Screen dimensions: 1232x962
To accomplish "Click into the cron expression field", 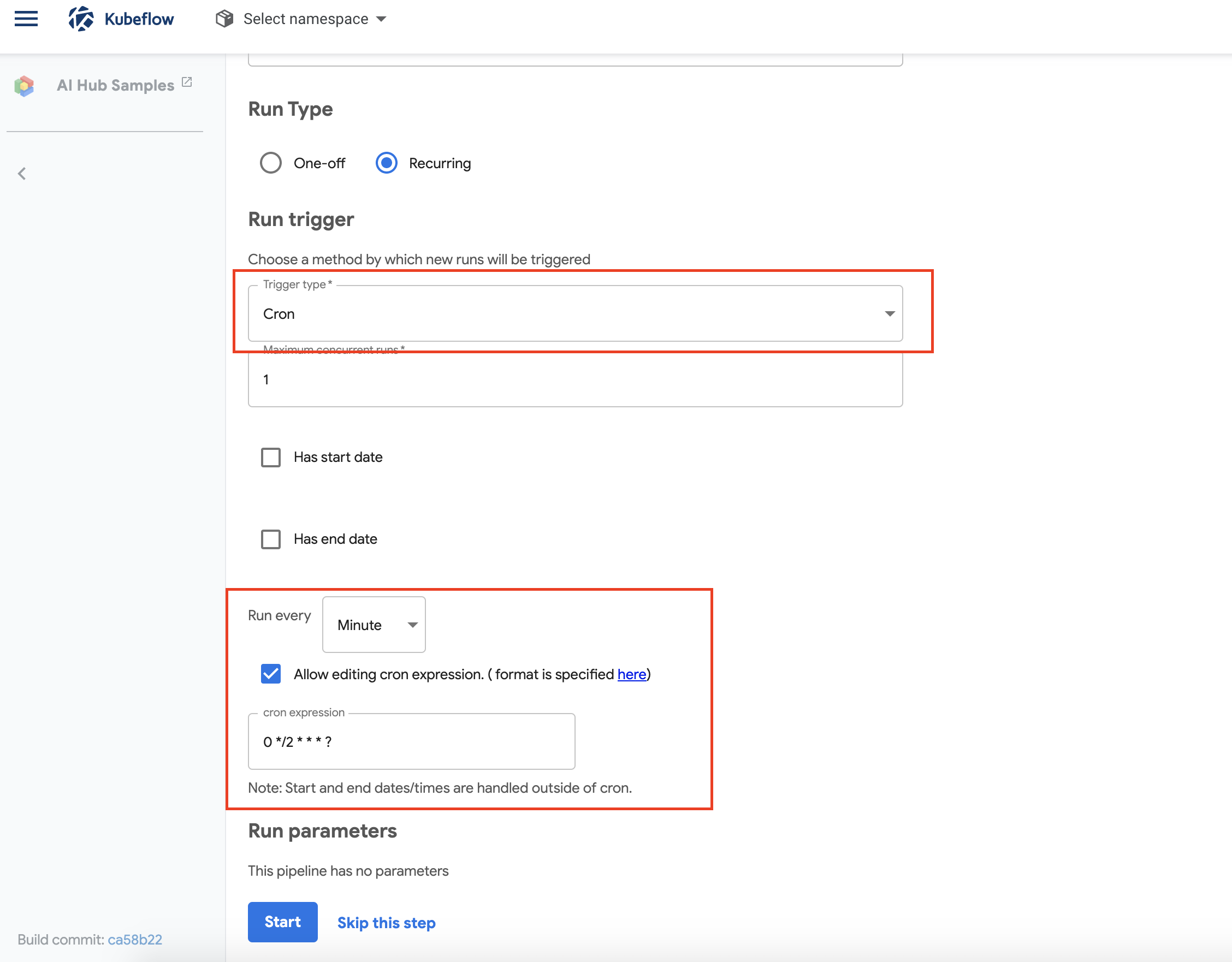I will pyautogui.click(x=411, y=741).
